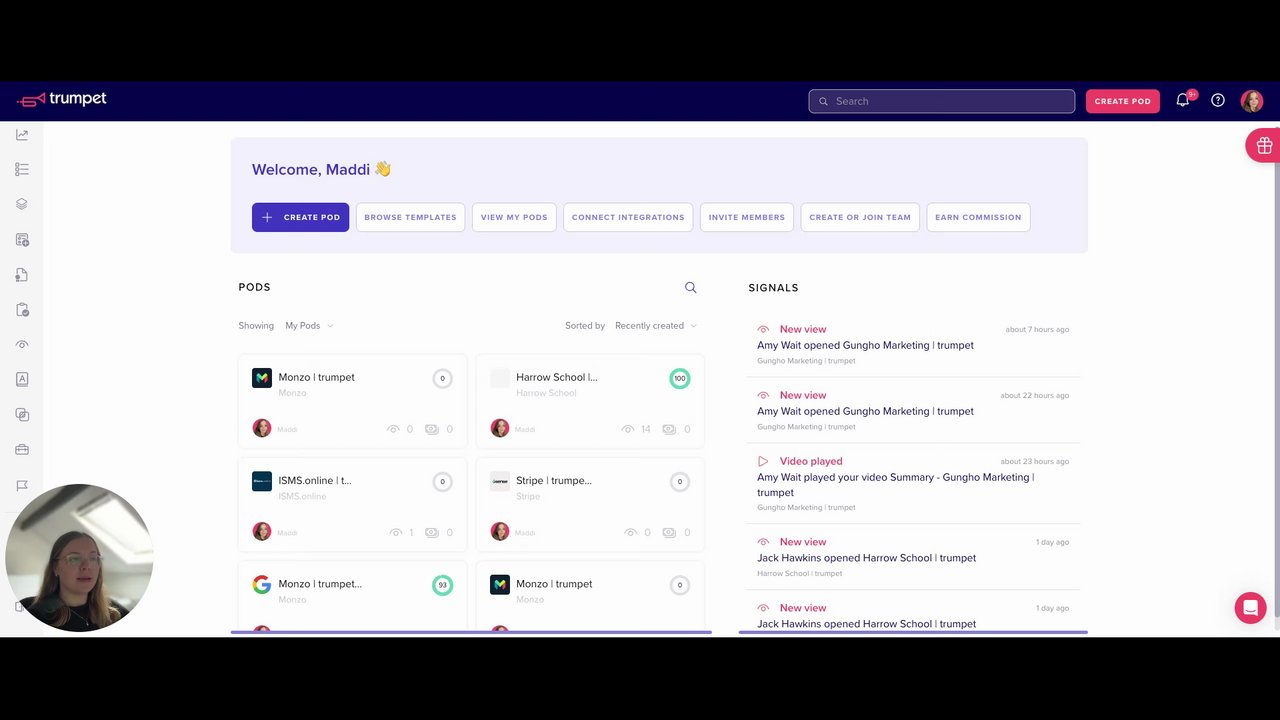
Task: Click the New view eye icon, 7 hours ago
Action: [763, 329]
